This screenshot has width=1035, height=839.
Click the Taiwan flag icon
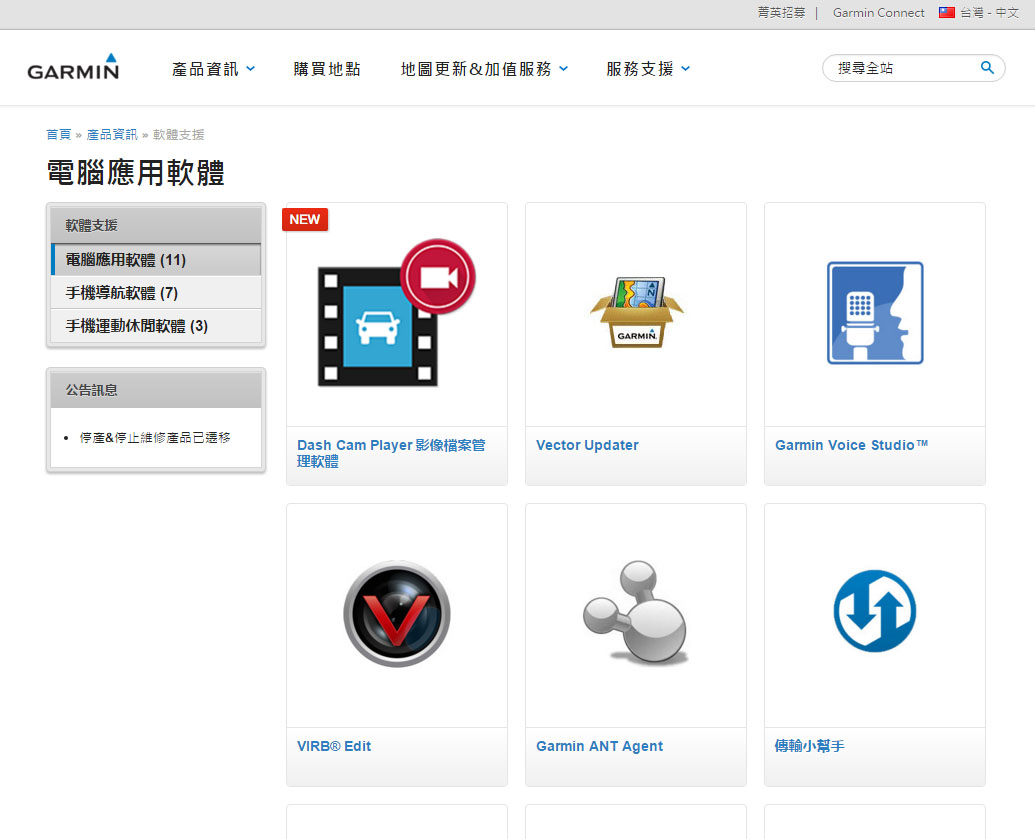coord(947,13)
